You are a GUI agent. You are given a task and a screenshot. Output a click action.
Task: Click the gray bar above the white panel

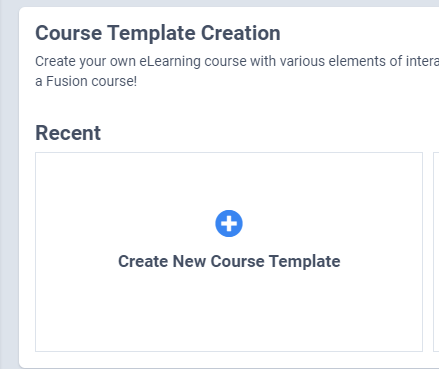(x=229, y=3)
